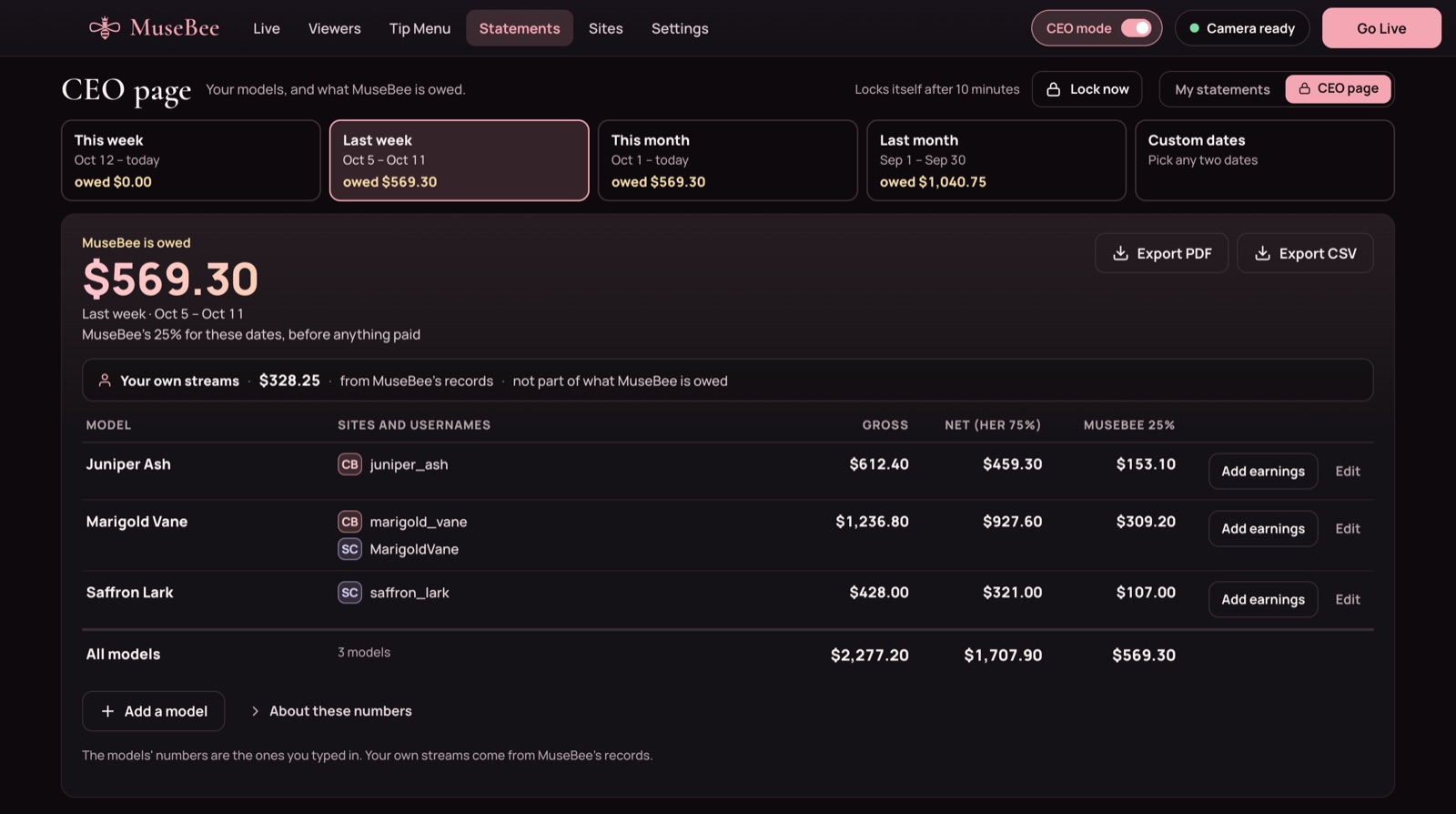This screenshot has height=814, width=1456.
Task: Open the Viewers page
Action: coord(334,28)
